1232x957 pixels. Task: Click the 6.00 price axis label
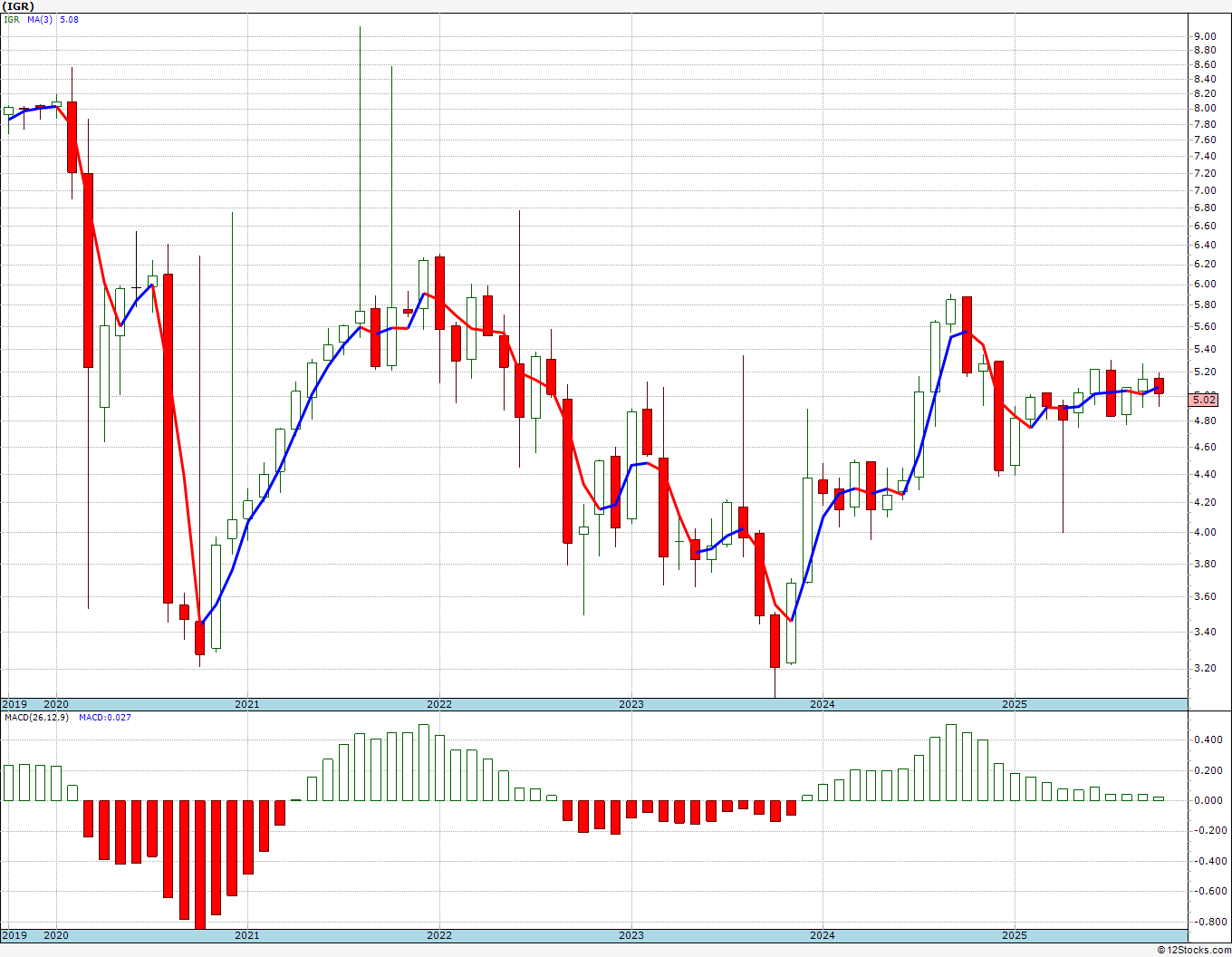[1205, 284]
